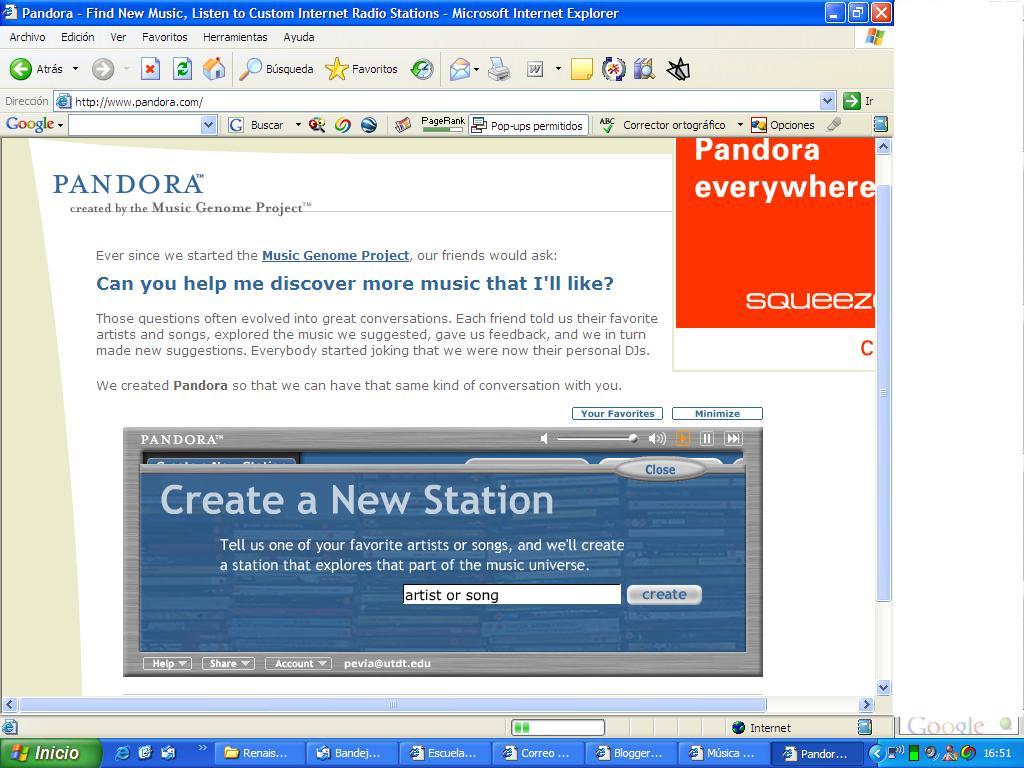Open the Ayuda menu
The width and height of the screenshot is (1024, 768).
coord(298,37)
